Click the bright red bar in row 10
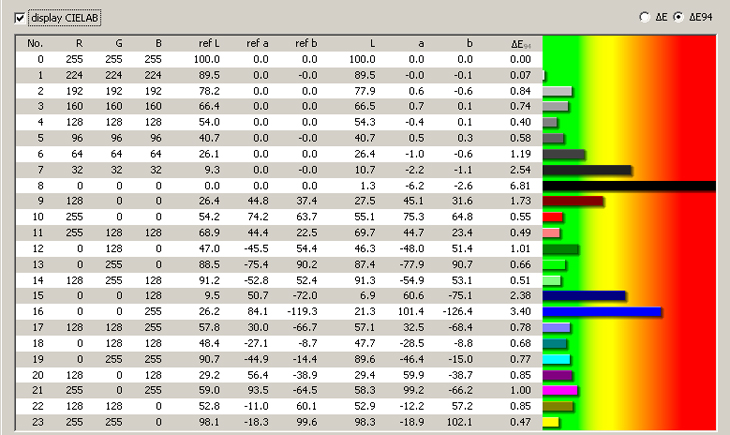 pyautogui.click(x=553, y=217)
